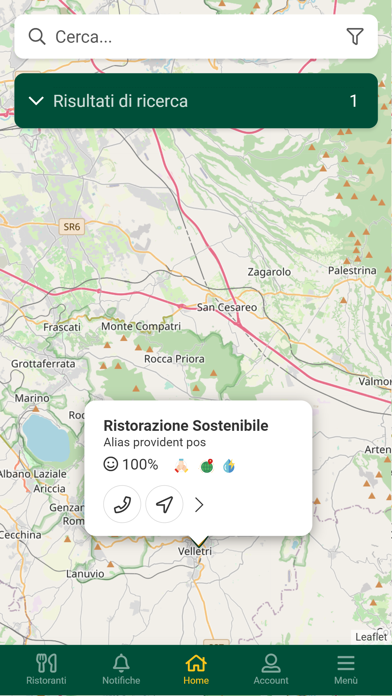Click the search magnifier icon
This screenshot has width=392, height=696.
pos(37,36)
